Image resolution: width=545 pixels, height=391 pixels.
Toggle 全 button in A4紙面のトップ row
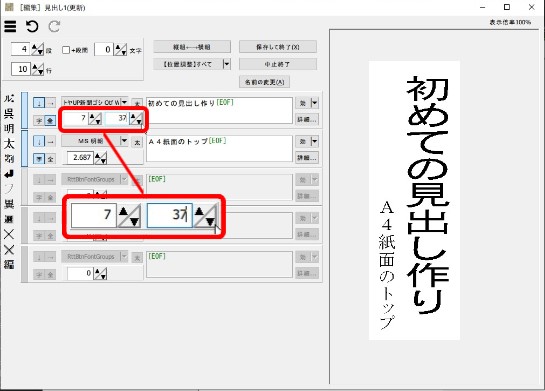pyautogui.click(x=50, y=159)
